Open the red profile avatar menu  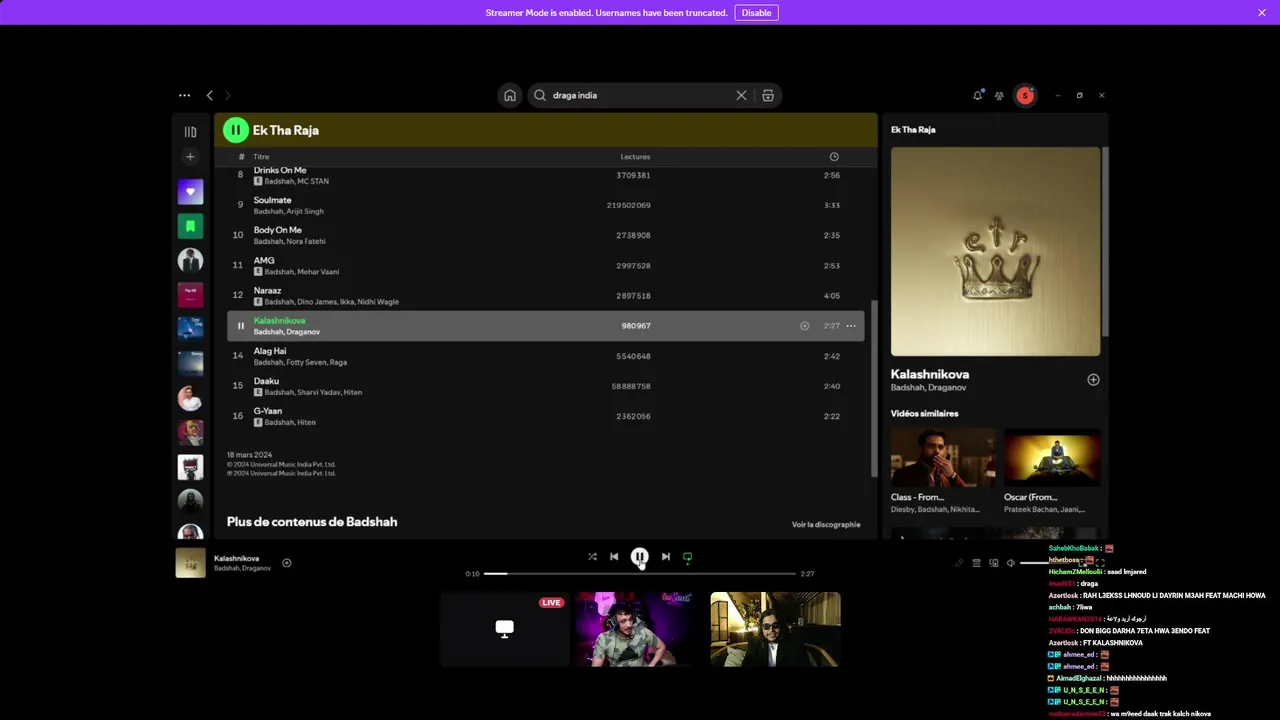(1025, 95)
